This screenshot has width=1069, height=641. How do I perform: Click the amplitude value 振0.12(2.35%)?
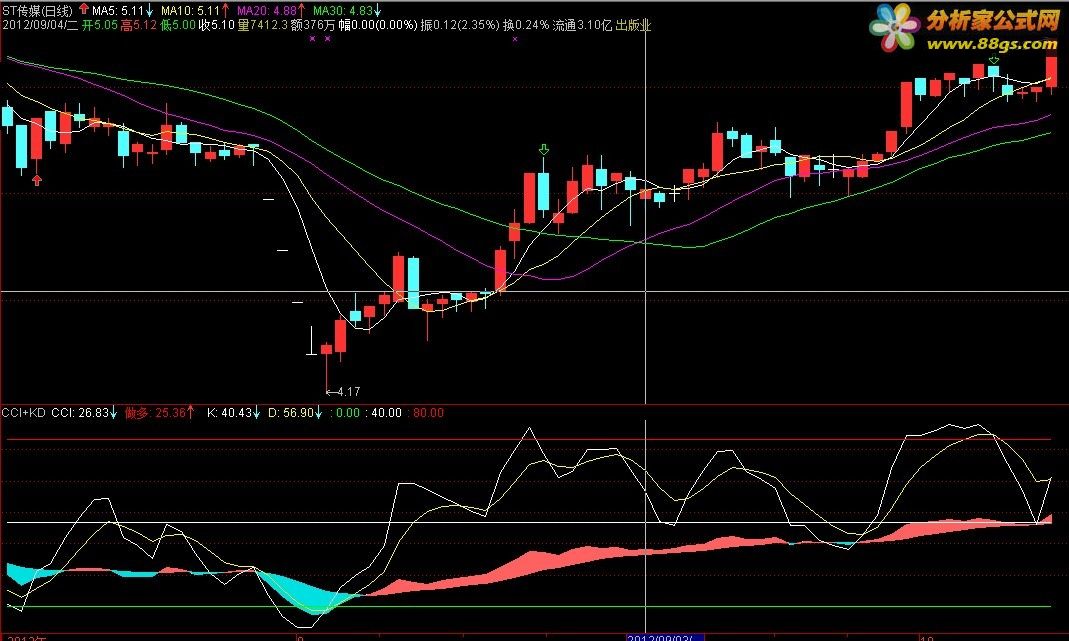(x=460, y=25)
